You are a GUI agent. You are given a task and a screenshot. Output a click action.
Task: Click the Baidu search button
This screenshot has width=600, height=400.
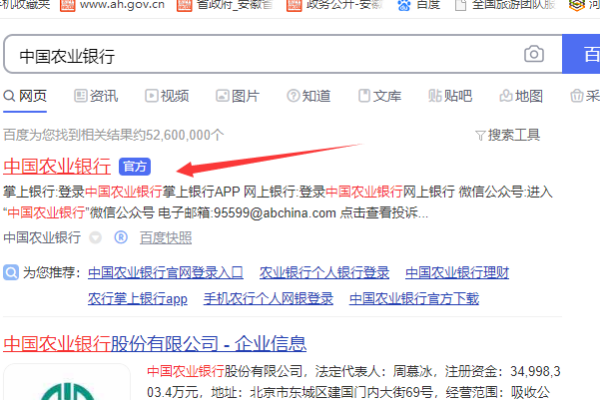581,54
